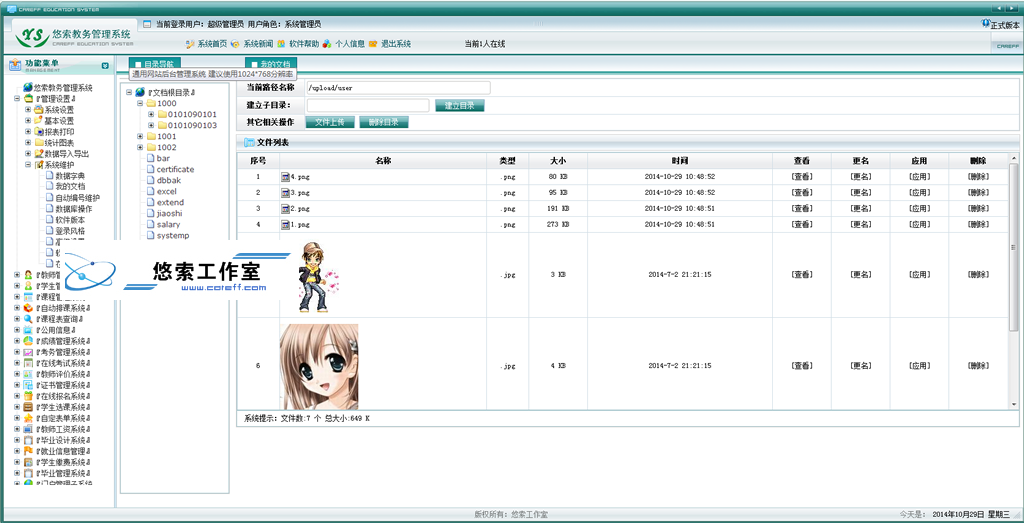The height and width of the screenshot is (523, 1024).
Task: Select the dbbak directory
Action: click(168, 181)
